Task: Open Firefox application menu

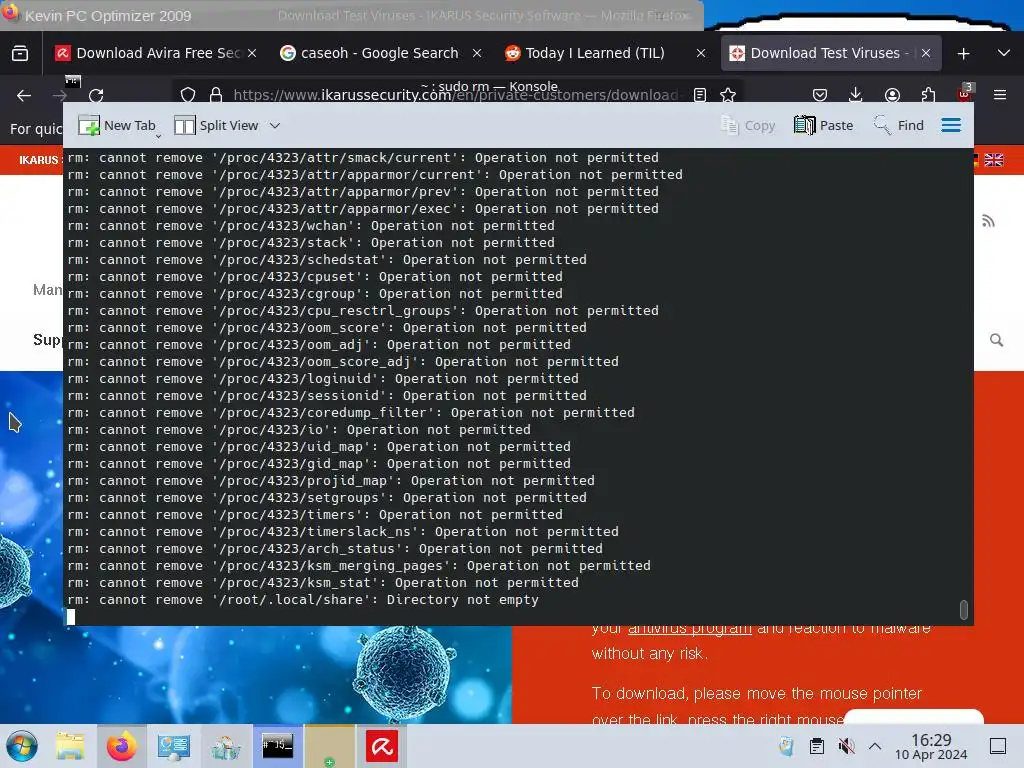Action: [x=1000, y=95]
